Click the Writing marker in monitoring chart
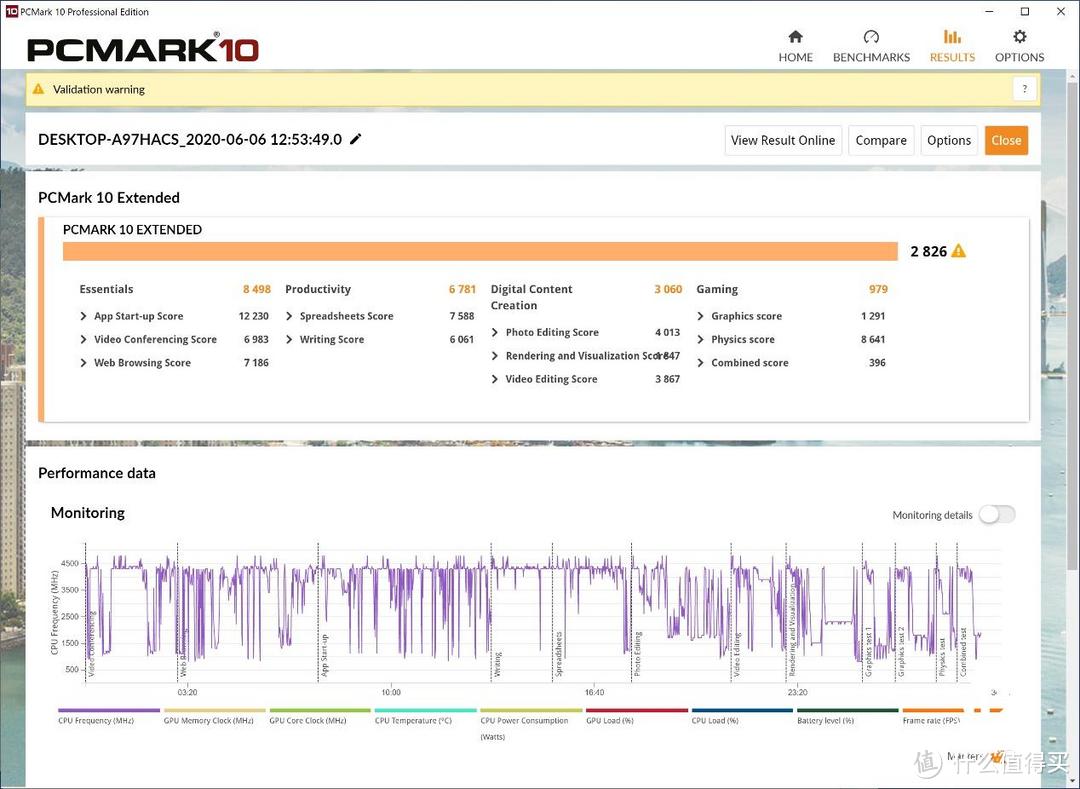1080x789 pixels. tap(497, 664)
